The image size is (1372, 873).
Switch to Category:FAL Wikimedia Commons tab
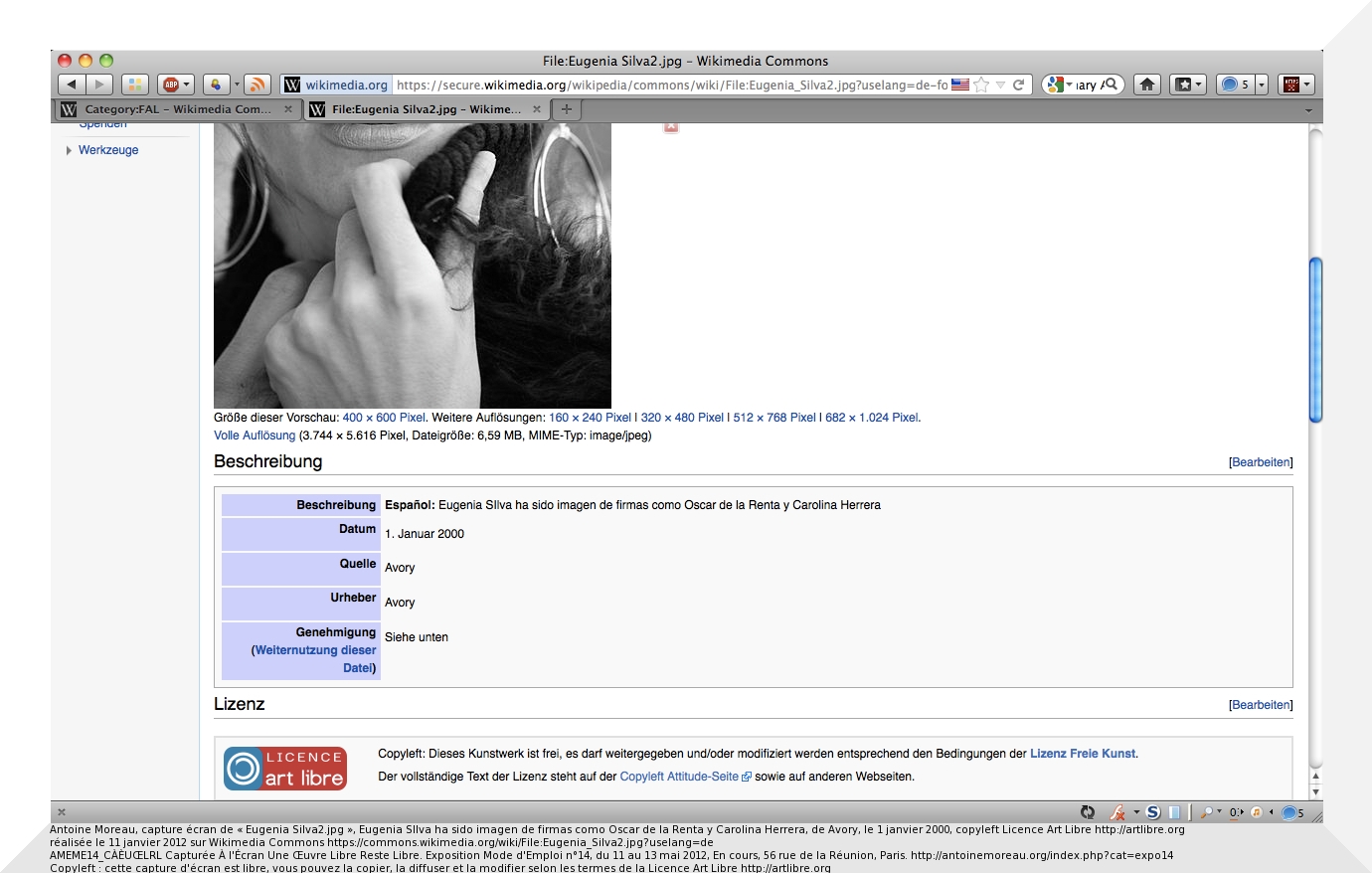pos(177,109)
